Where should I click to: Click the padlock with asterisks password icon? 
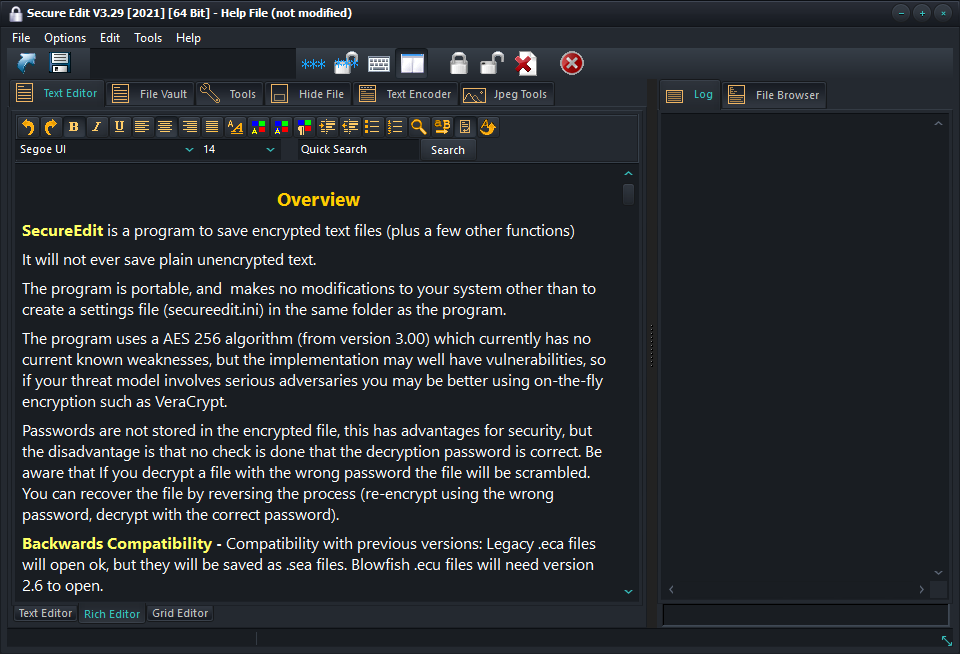(x=347, y=63)
